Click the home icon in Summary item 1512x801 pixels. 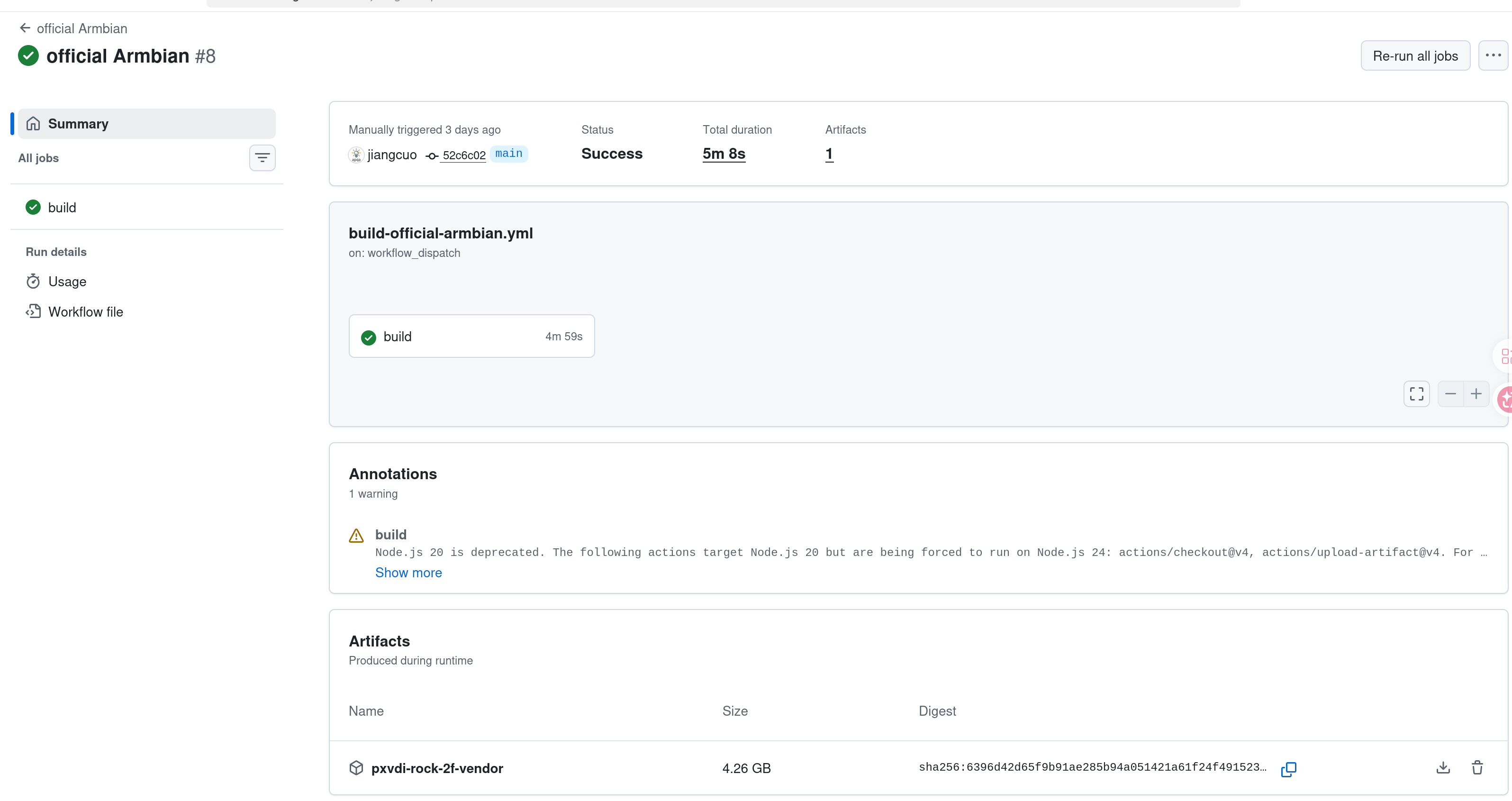[x=34, y=123]
